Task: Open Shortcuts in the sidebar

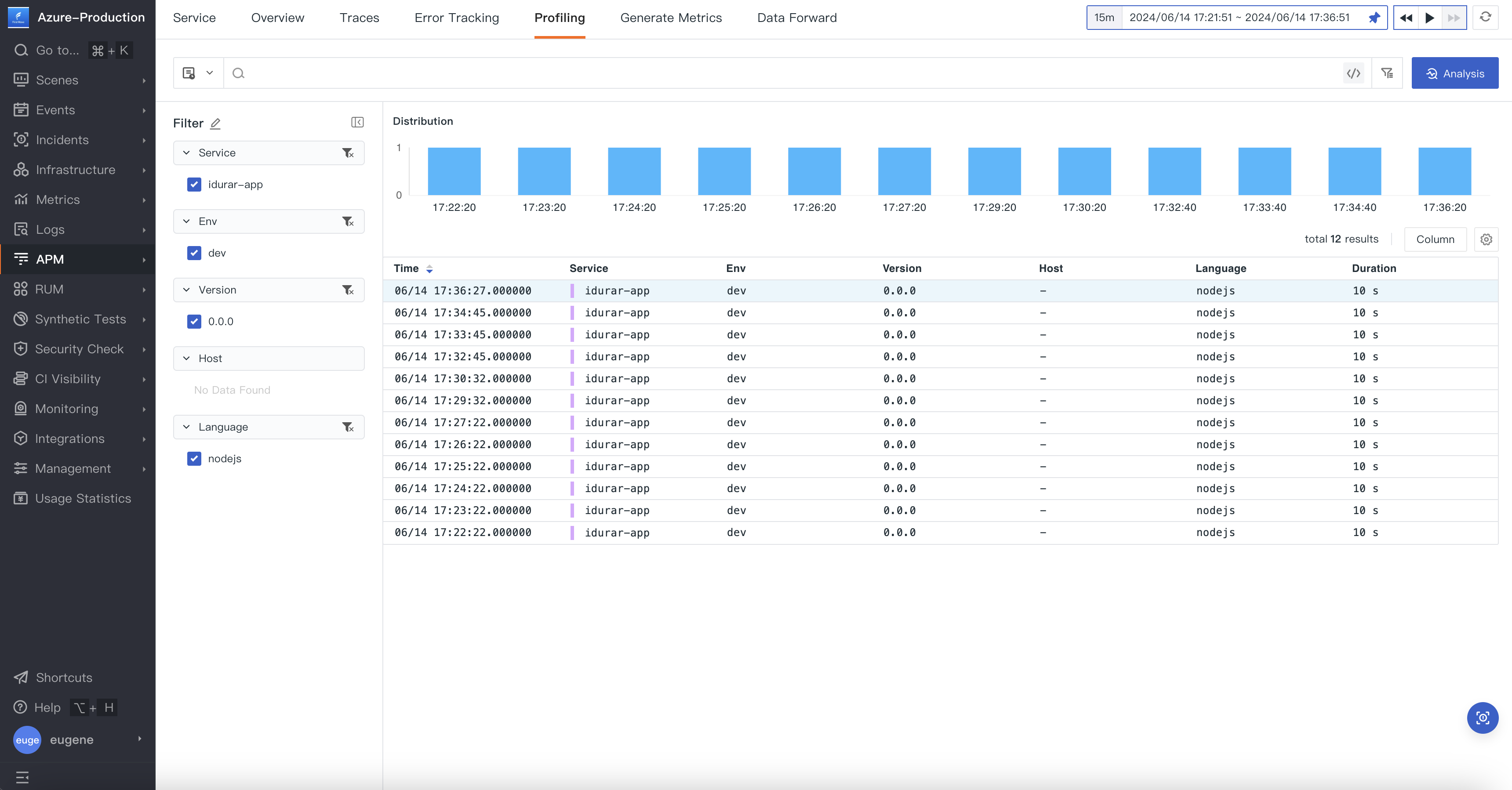Action: 77,678
